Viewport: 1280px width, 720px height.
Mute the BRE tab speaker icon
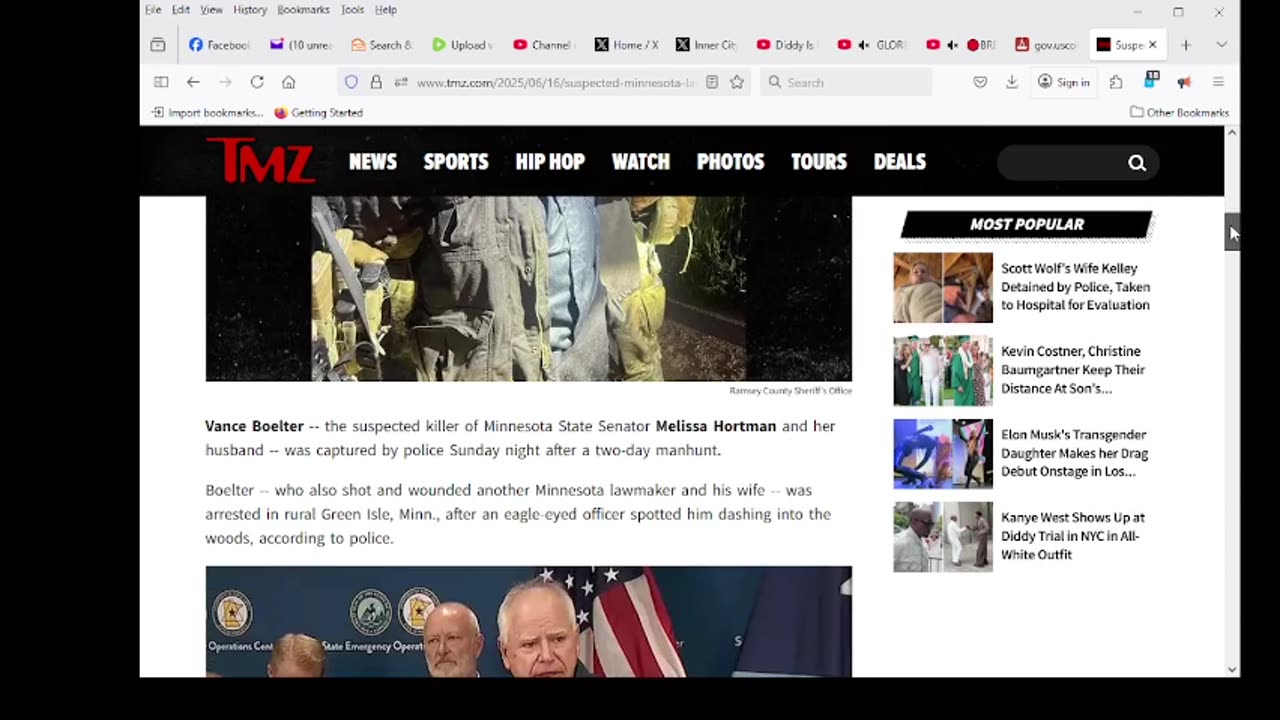click(953, 45)
